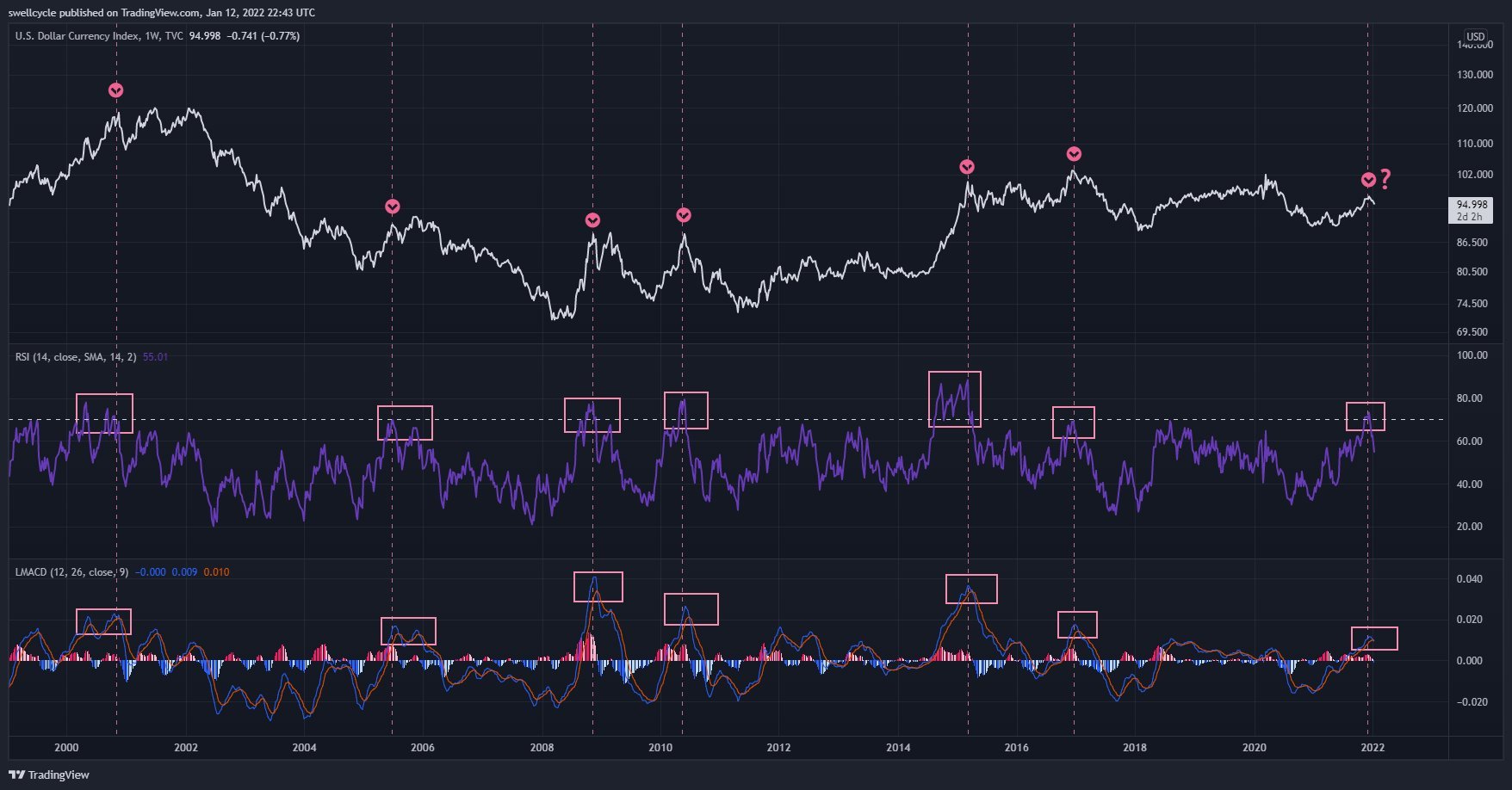Open the USD currency label on the price axis
This screenshot has height=790, width=1512.
pyautogui.click(x=1476, y=37)
